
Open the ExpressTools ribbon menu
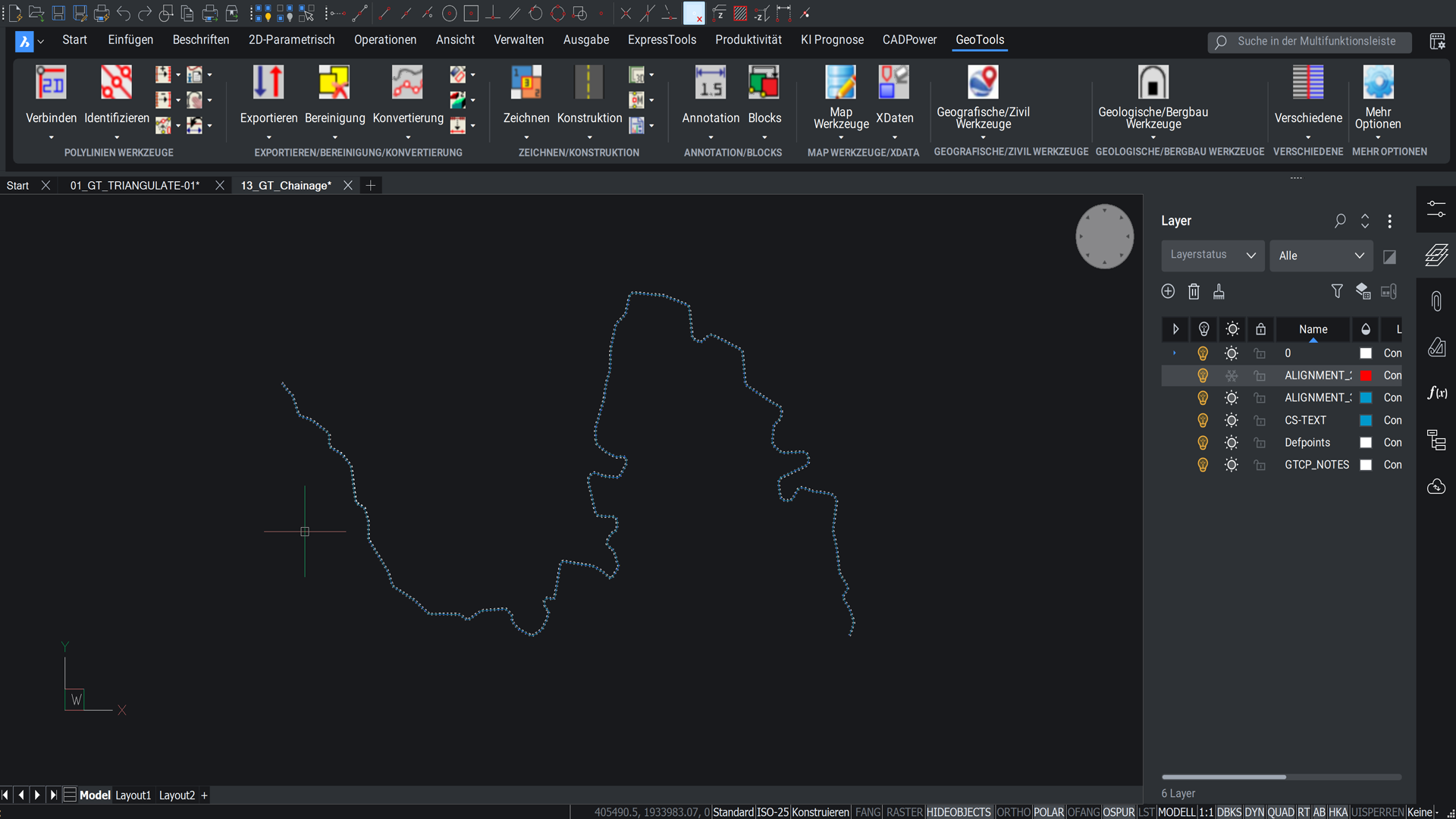coord(661,39)
